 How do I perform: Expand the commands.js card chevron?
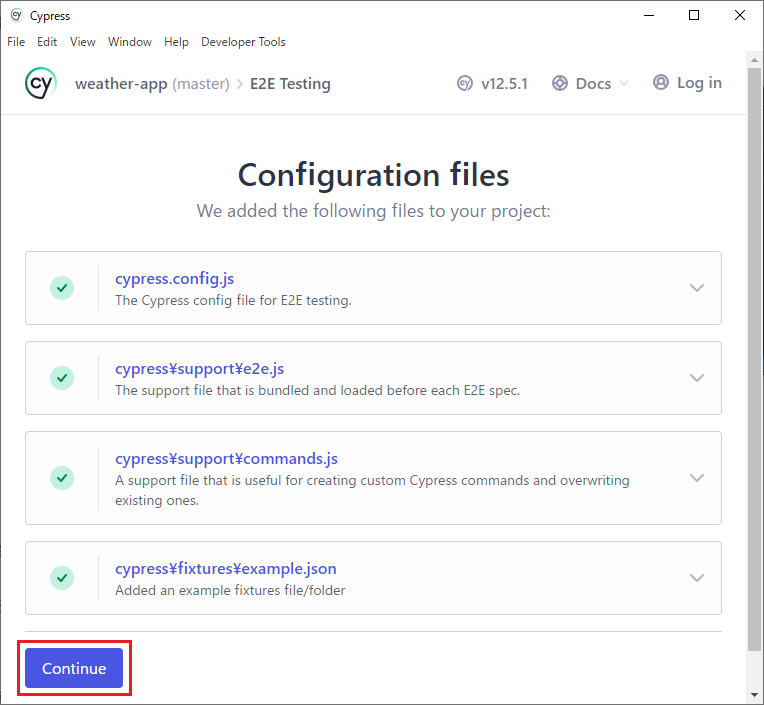tap(697, 478)
